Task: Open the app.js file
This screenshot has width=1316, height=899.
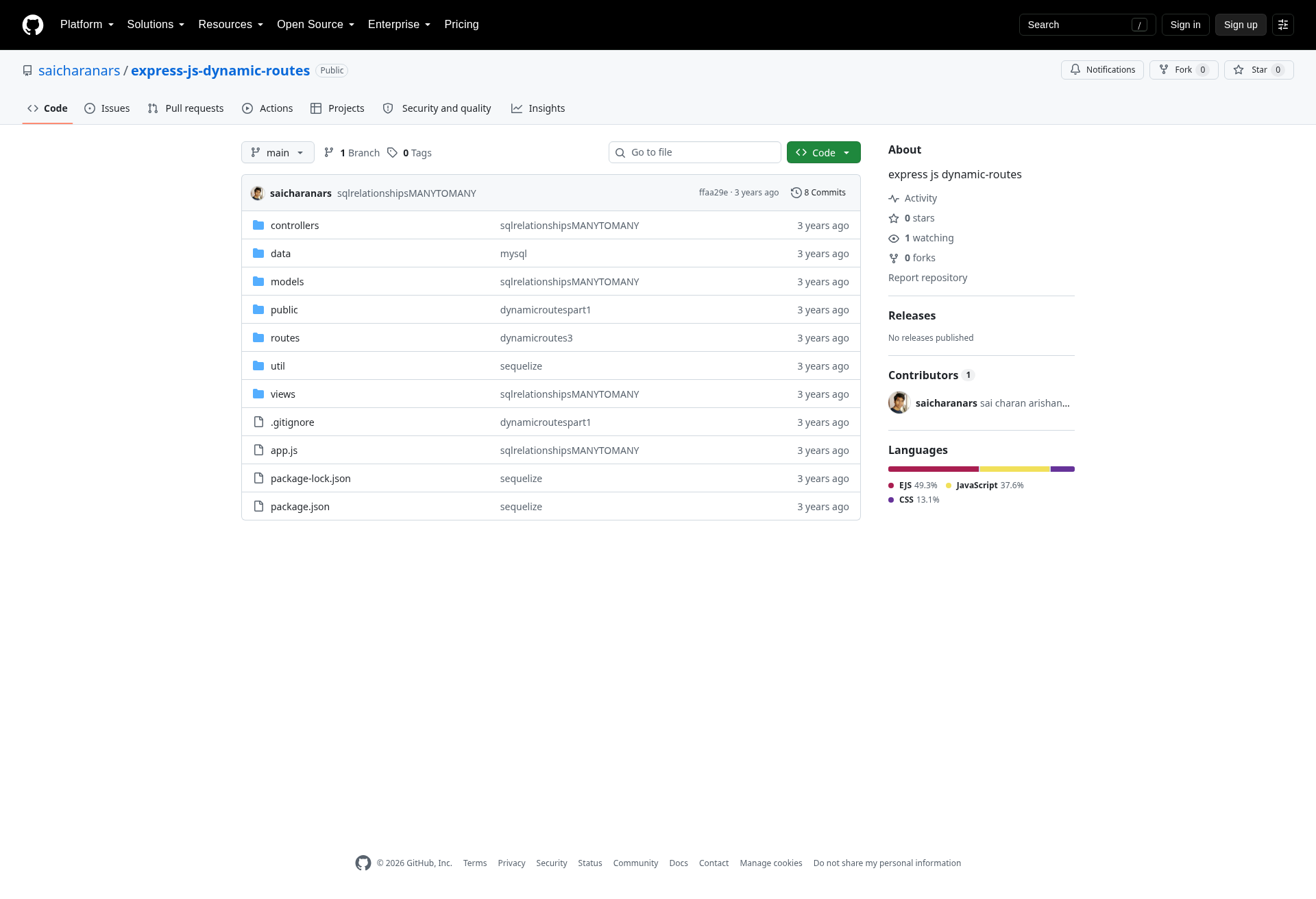Action: 284,451
